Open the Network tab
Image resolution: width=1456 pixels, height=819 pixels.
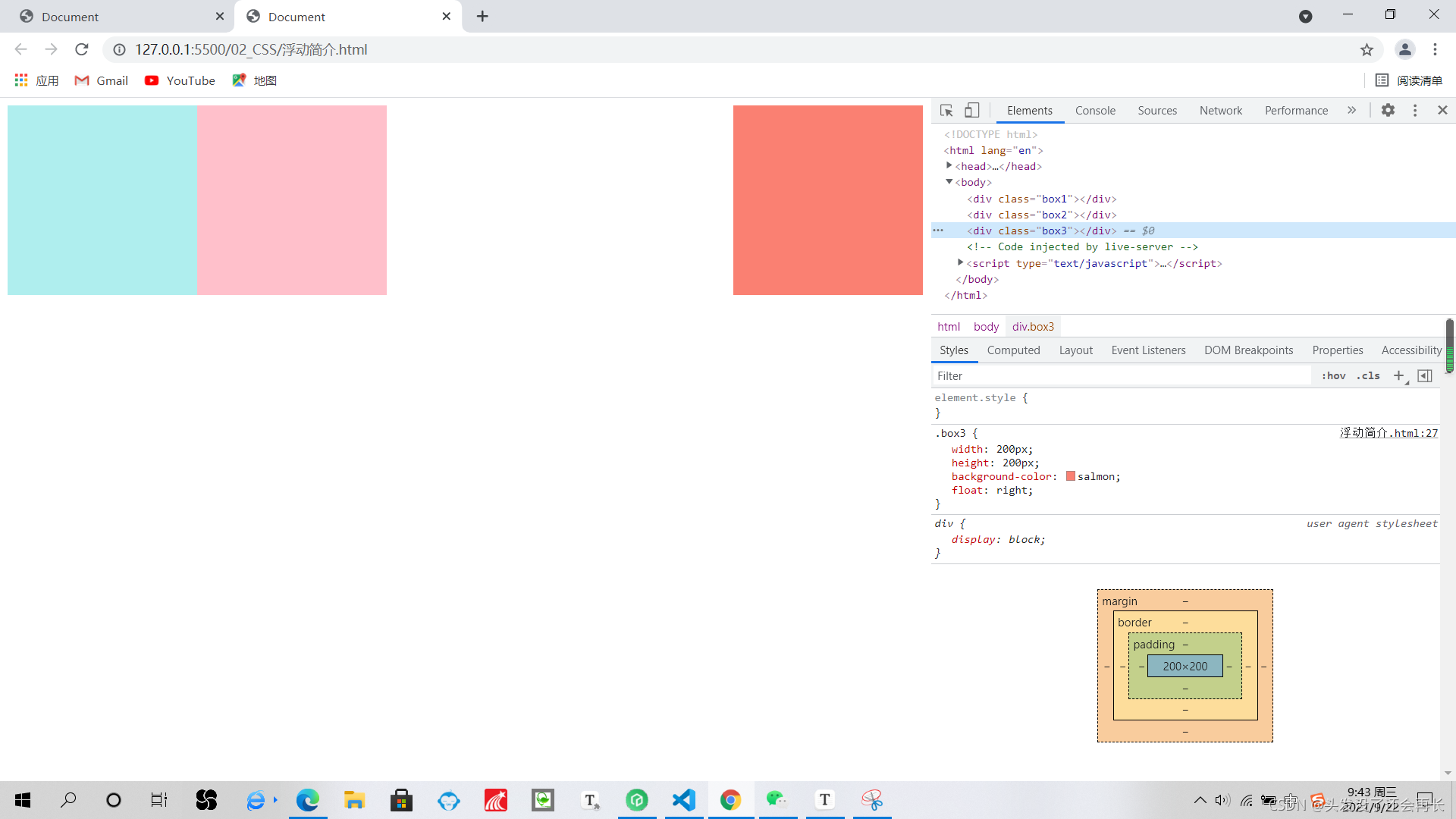point(1221,111)
